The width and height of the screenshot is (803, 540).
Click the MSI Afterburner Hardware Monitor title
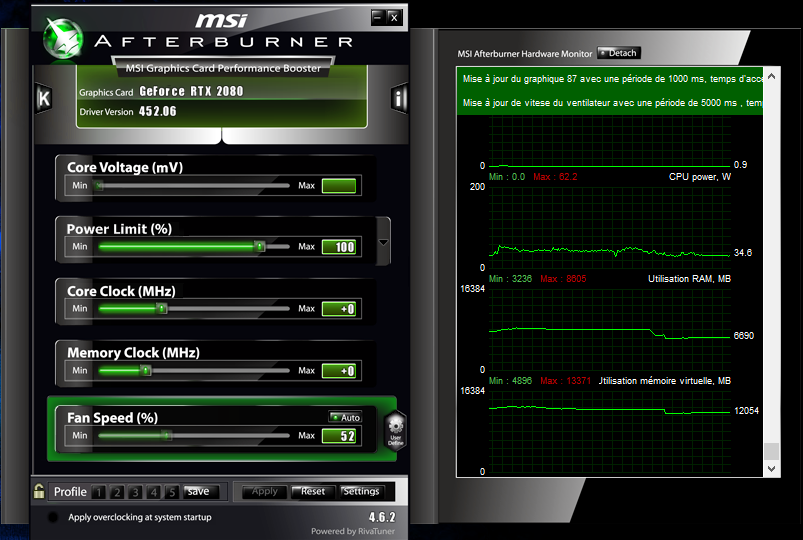coord(524,54)
